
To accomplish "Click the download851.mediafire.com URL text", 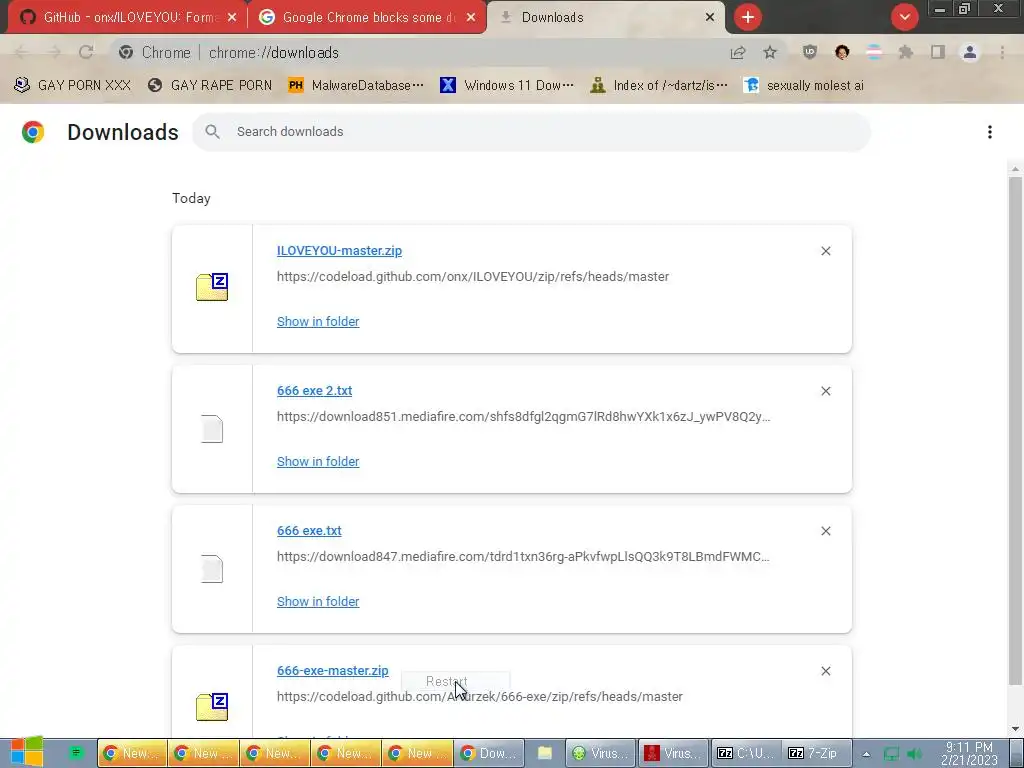I will [x=524, y=417].
